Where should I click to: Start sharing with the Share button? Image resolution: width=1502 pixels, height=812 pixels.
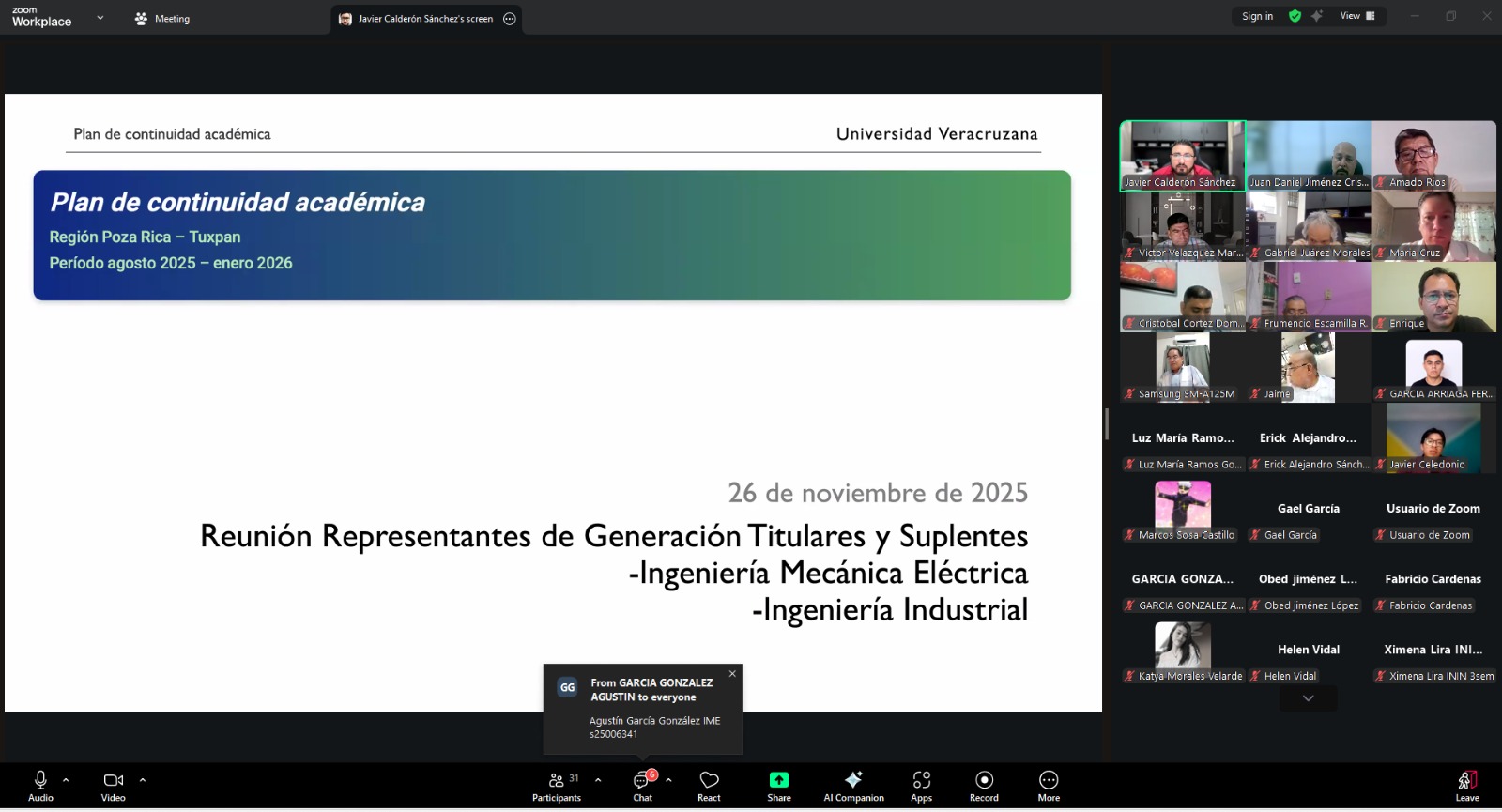pos(778,786)
